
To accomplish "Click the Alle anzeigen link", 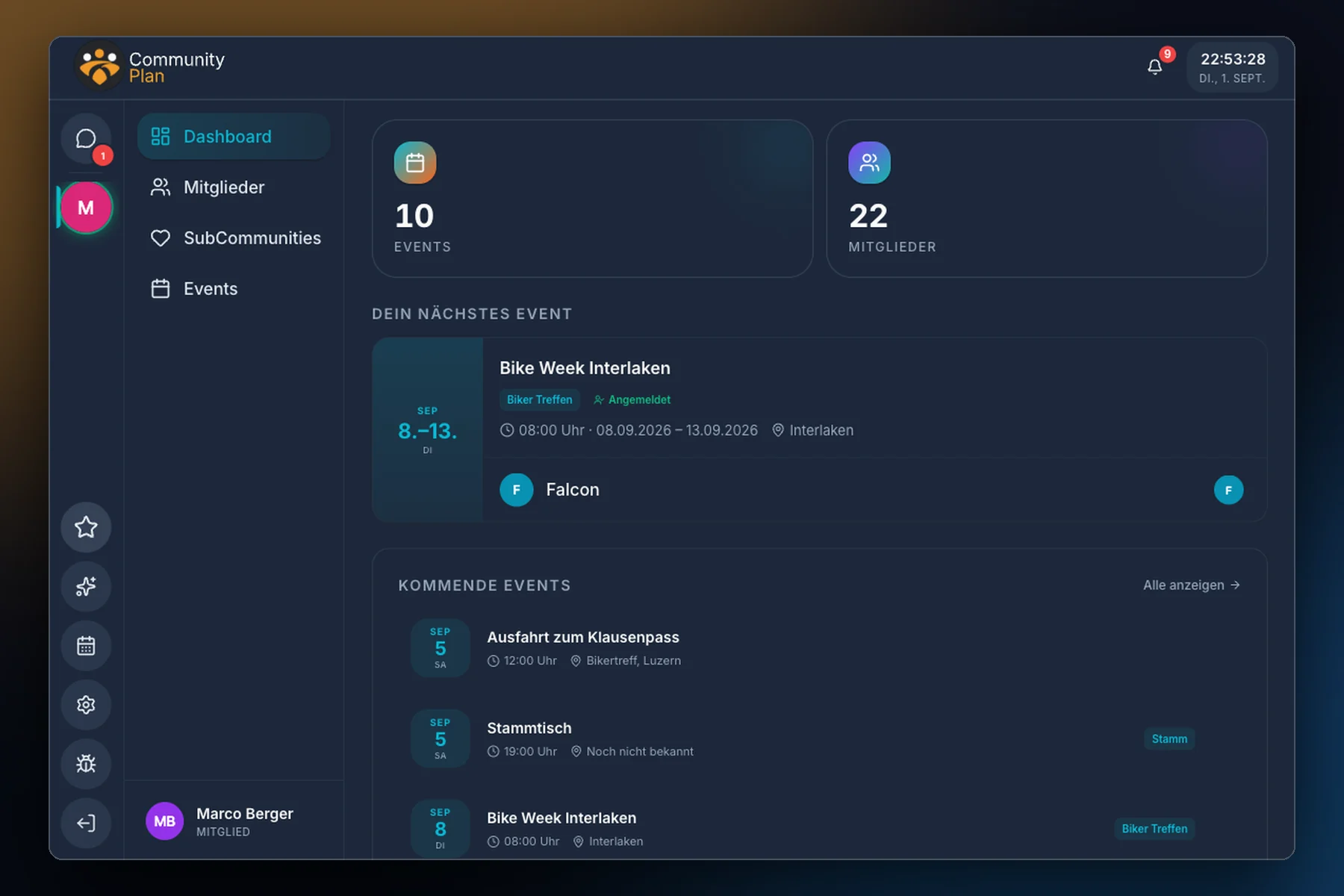I will [x=1192, y=585].
